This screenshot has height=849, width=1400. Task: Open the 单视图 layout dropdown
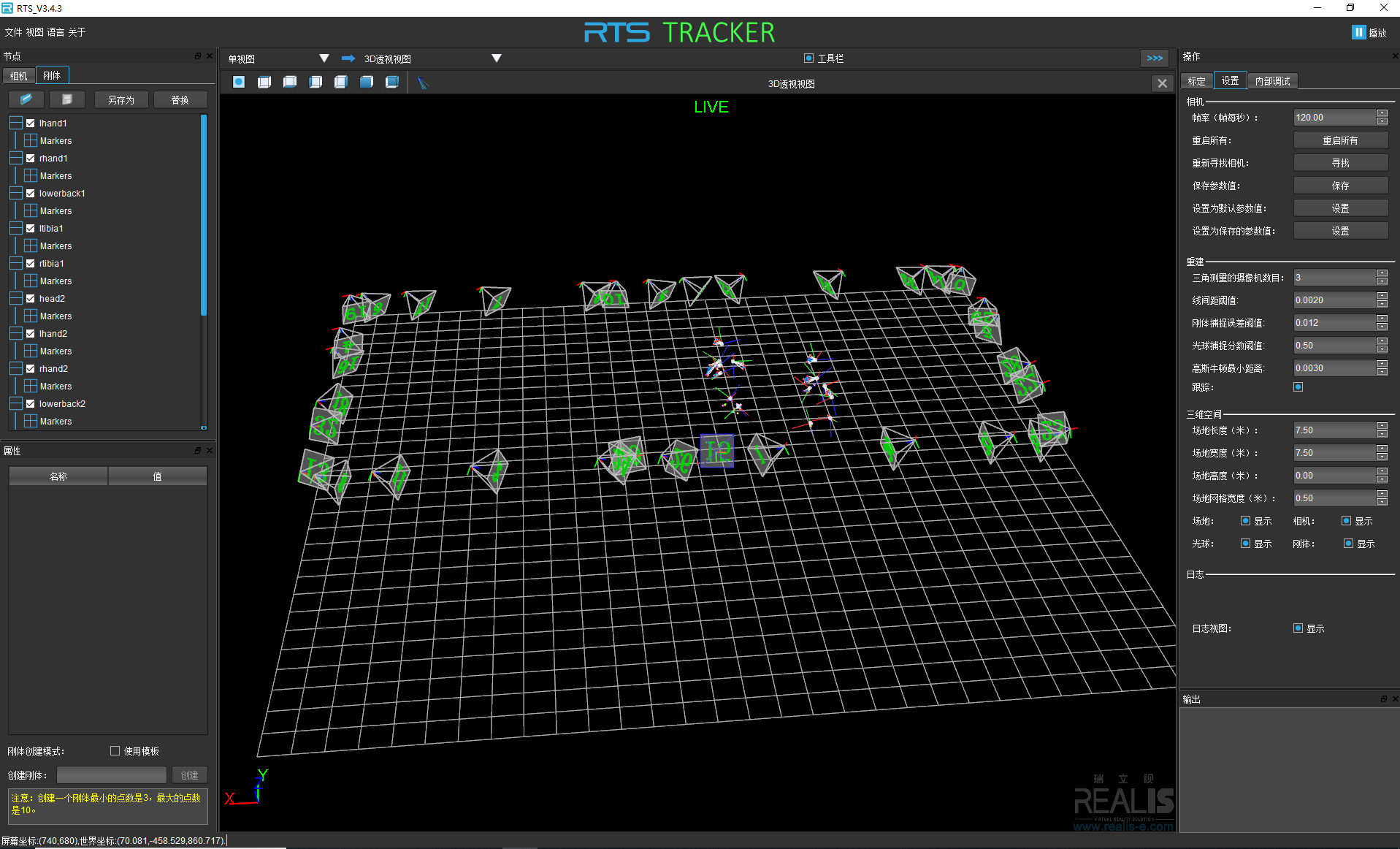[x=324, y=58]
